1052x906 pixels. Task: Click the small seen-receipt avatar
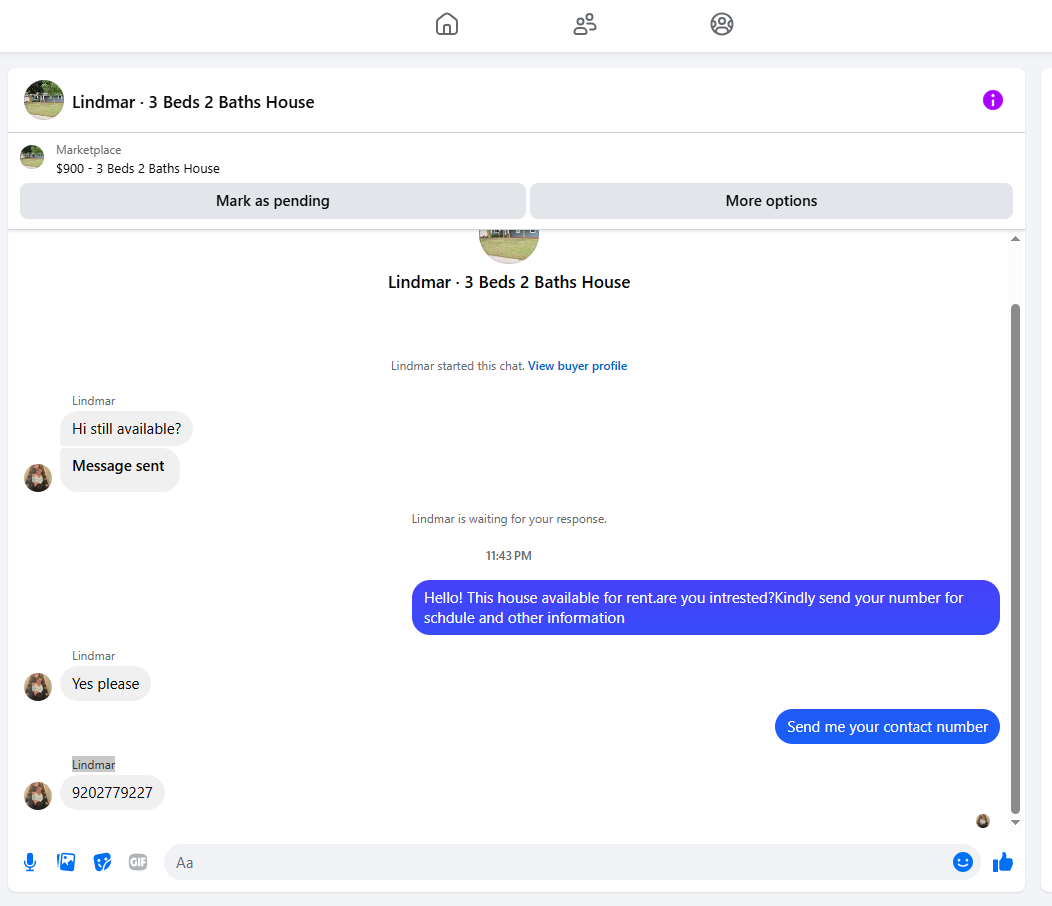tap(983, 821)
